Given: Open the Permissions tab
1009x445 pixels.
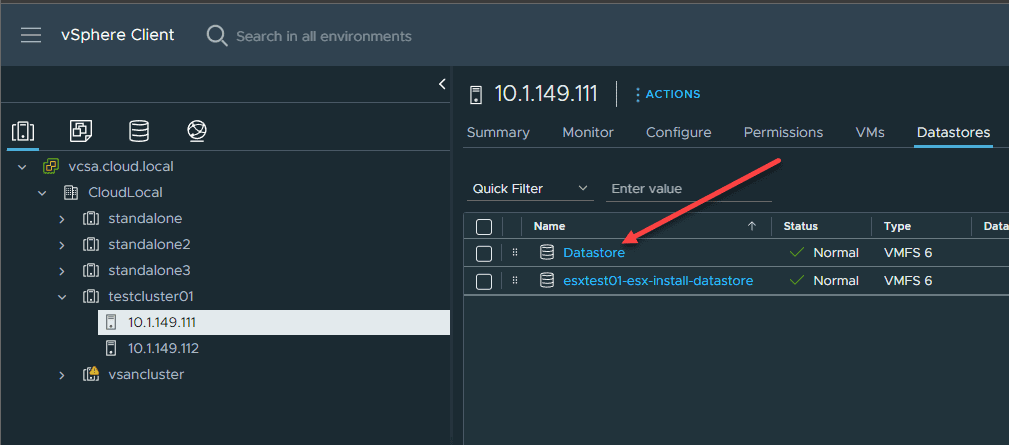Looking at the screenshot, I should click(783, 132).
